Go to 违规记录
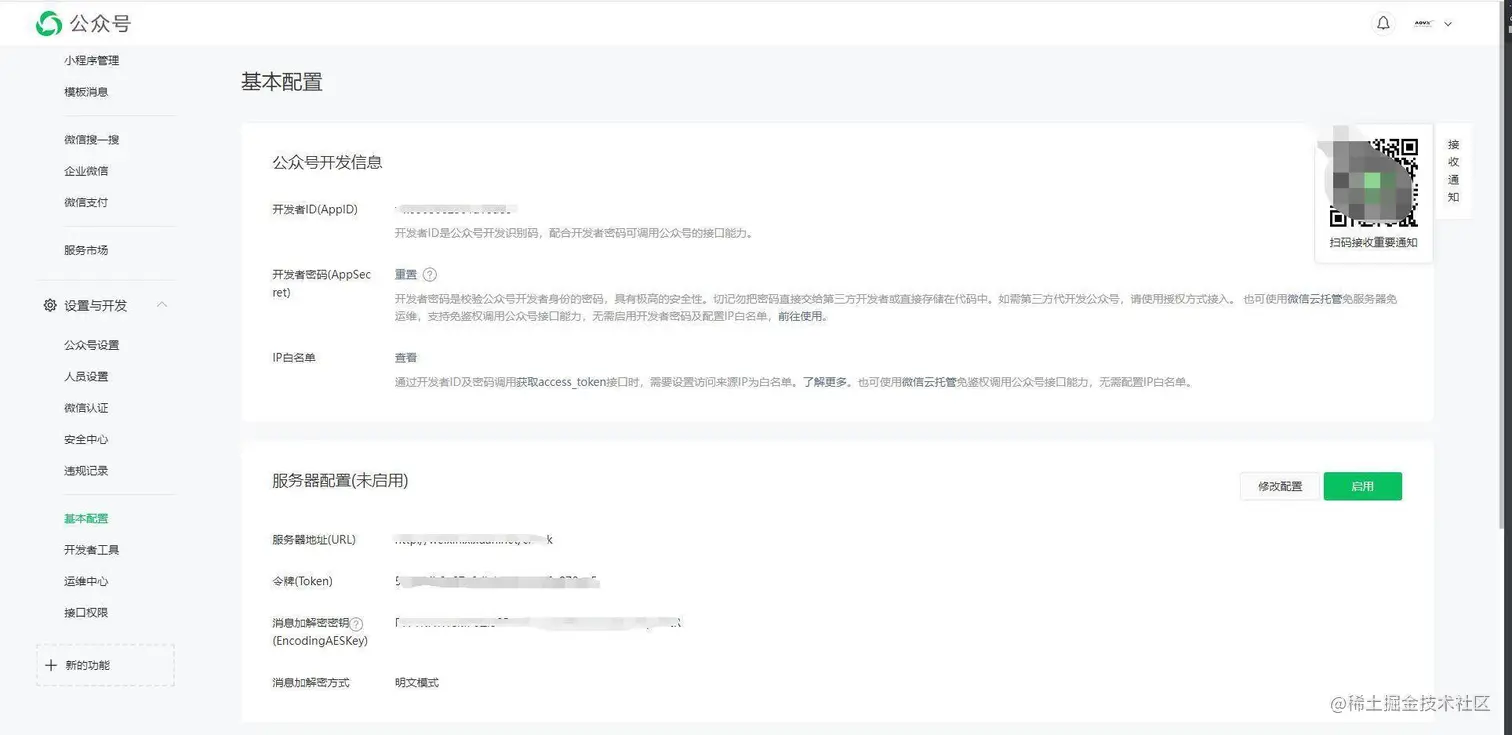Screen dimensions: 1512x735 [x=86, y=471]
